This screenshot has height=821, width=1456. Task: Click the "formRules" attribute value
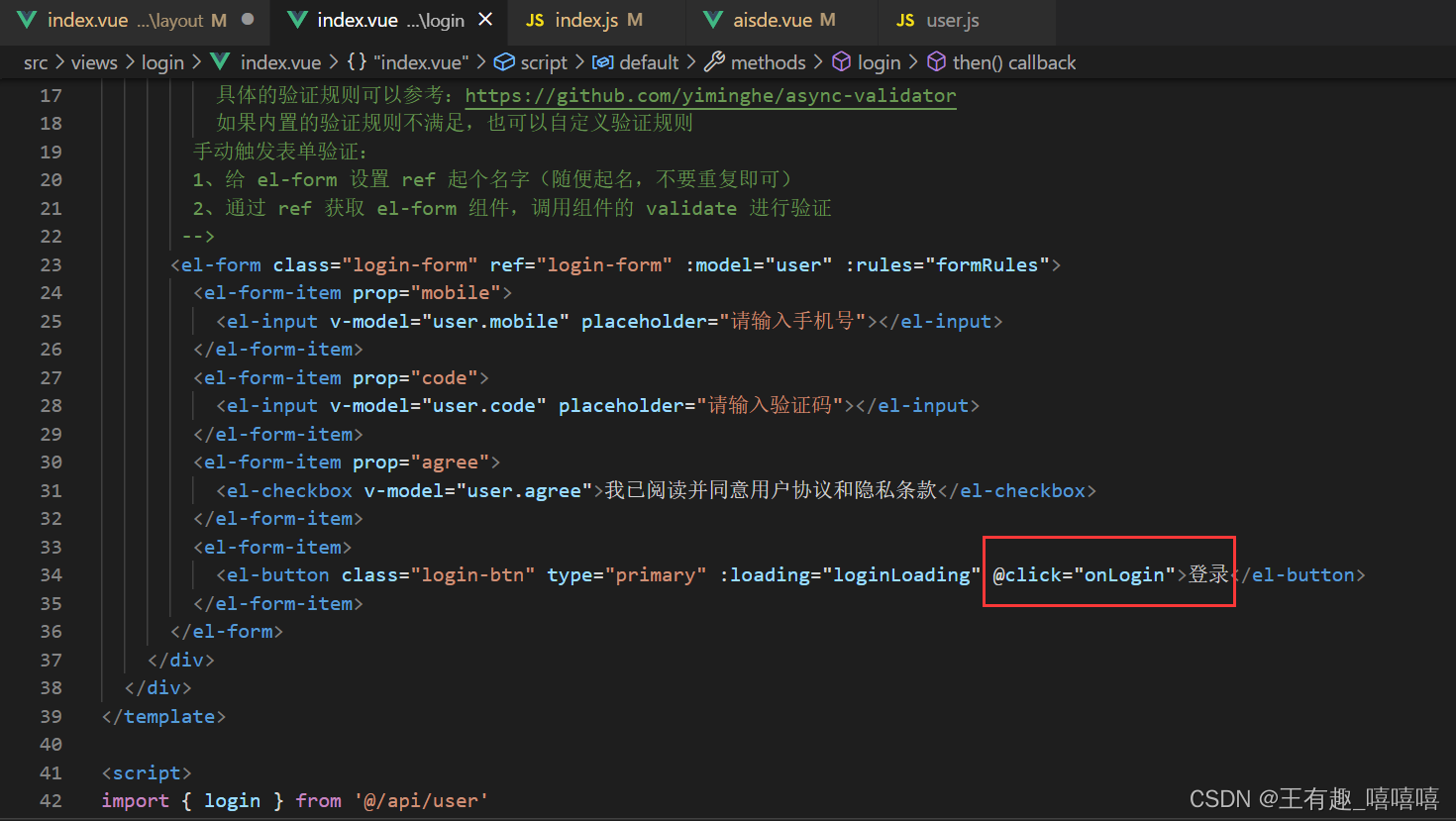pyautogui.click(x=988, y=264)
